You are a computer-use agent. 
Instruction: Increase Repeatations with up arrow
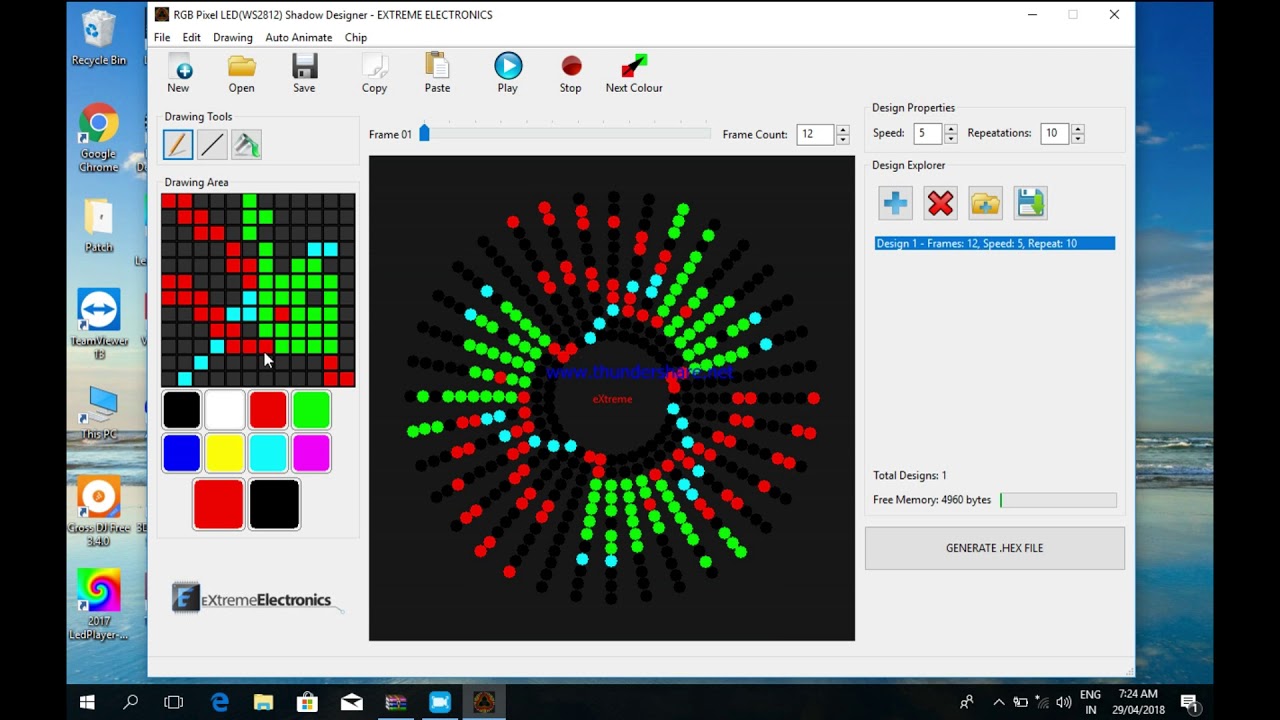[x=1077, y=128]
